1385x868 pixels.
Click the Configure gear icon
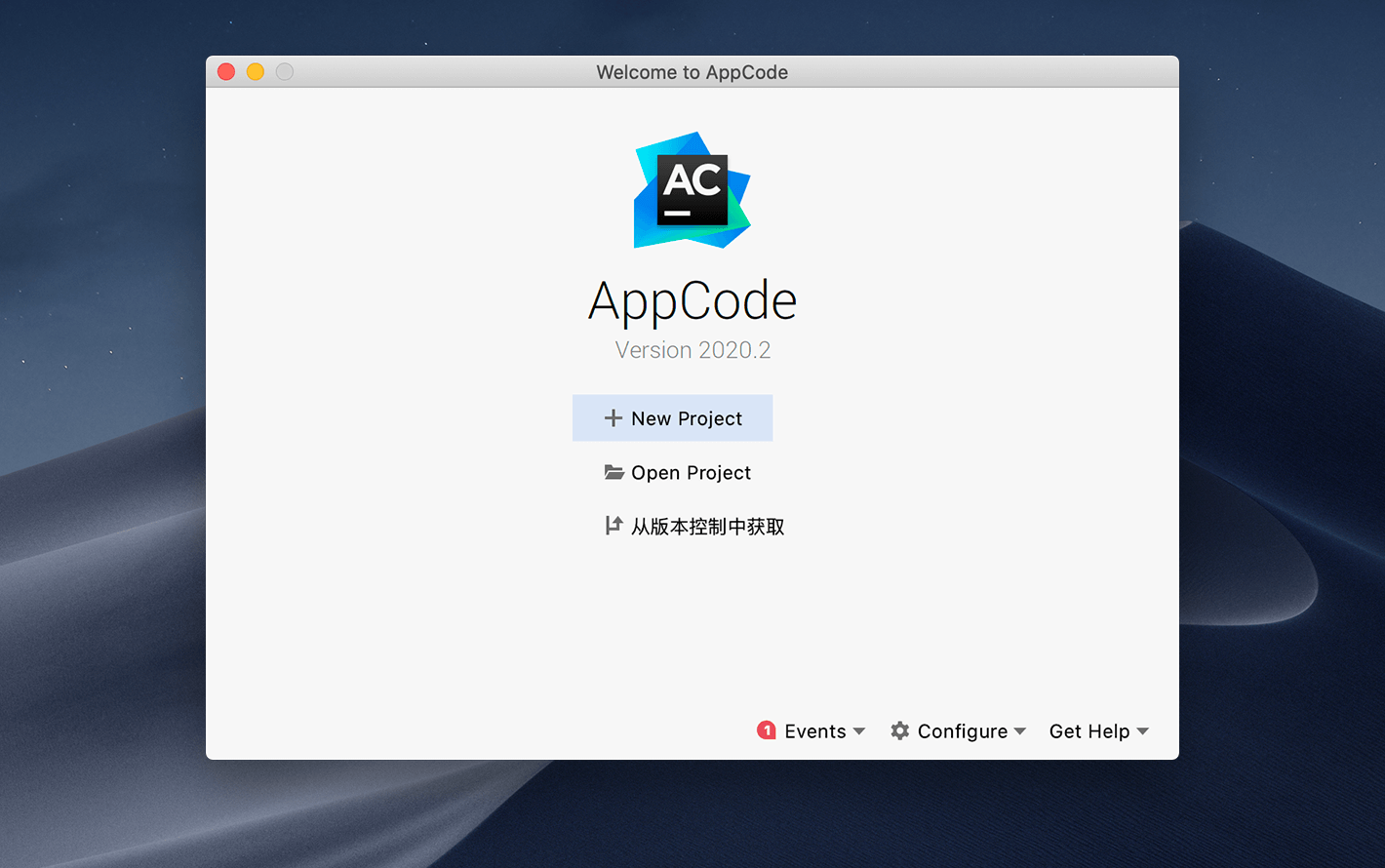[x=900, y=730]
